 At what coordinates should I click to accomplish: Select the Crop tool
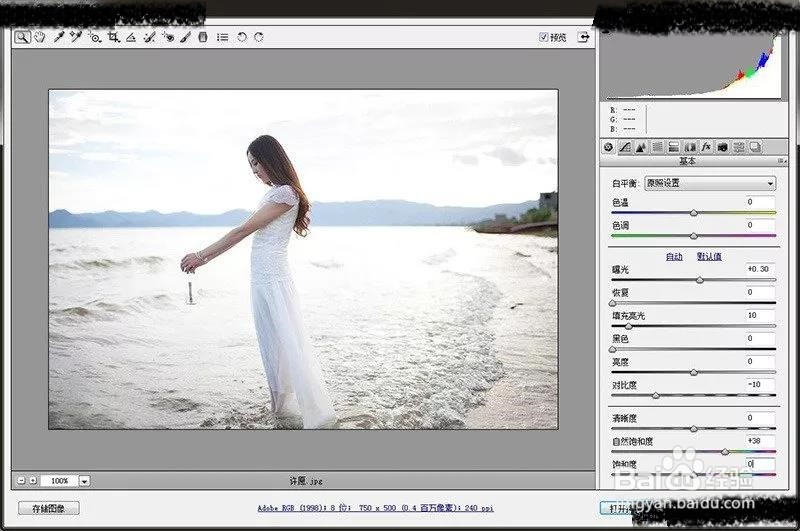tap(114, 37)
